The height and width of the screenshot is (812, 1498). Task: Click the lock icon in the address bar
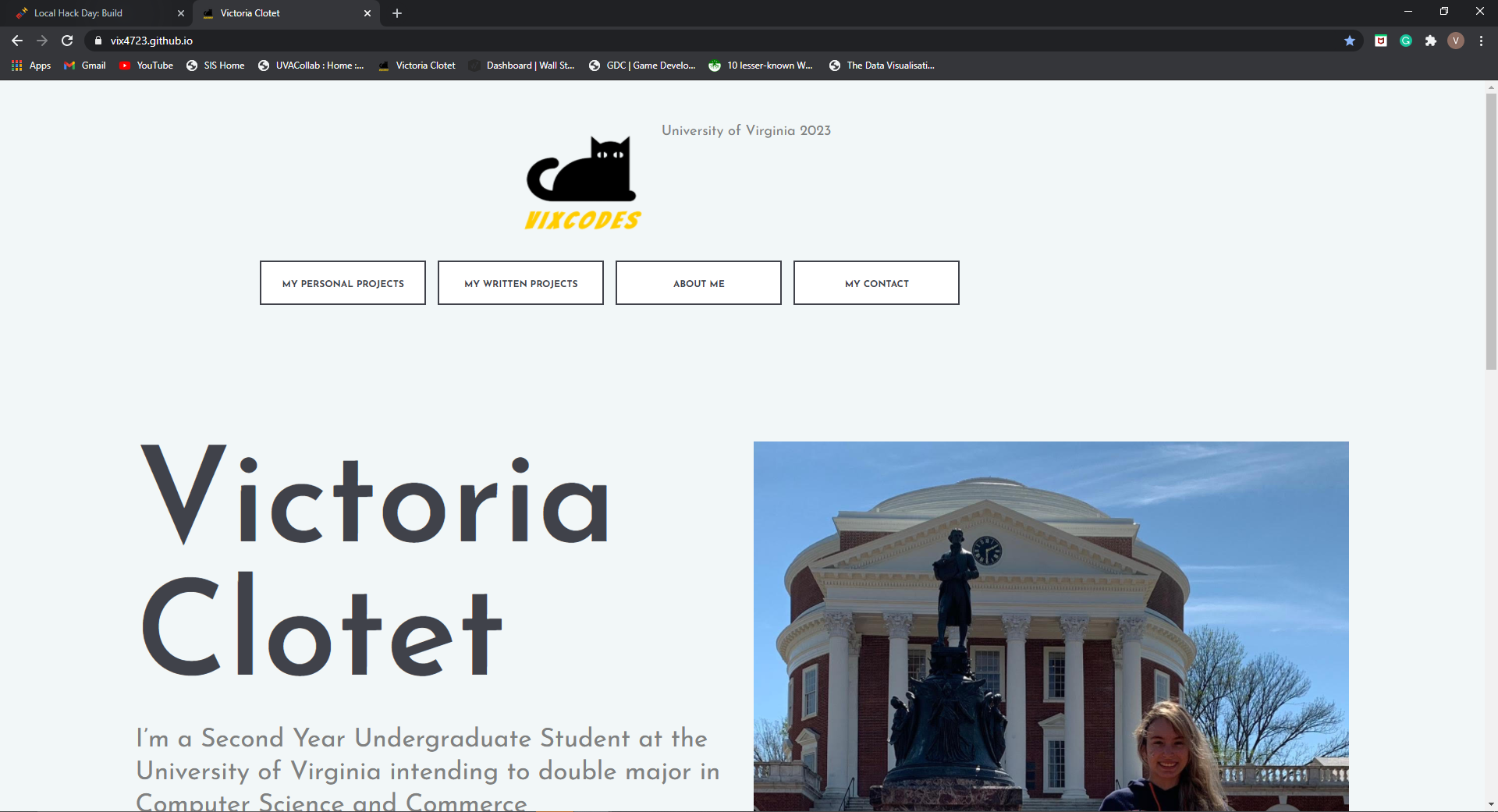(98, 41)
